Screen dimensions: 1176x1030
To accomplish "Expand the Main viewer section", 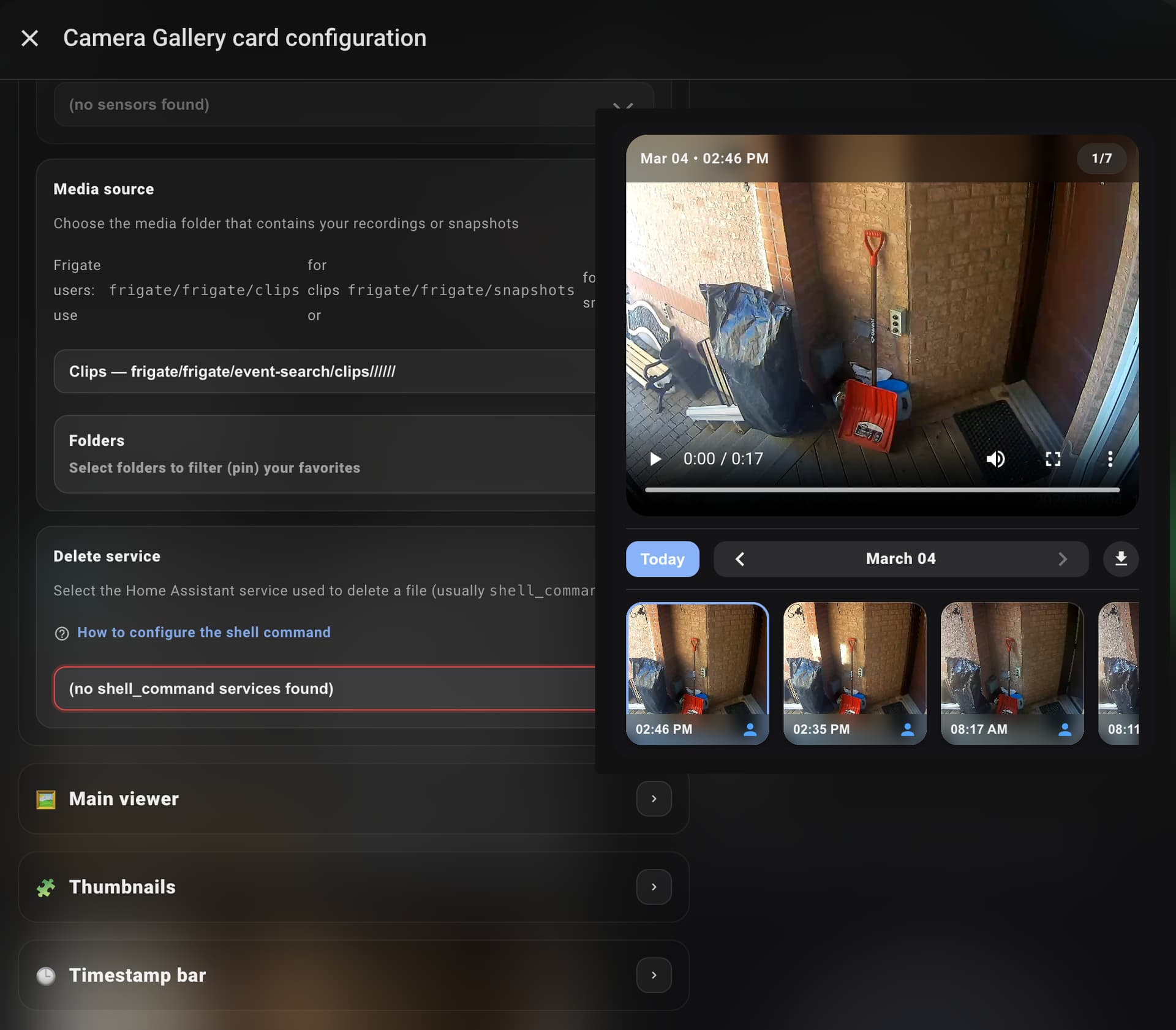I will pos(654,799).
